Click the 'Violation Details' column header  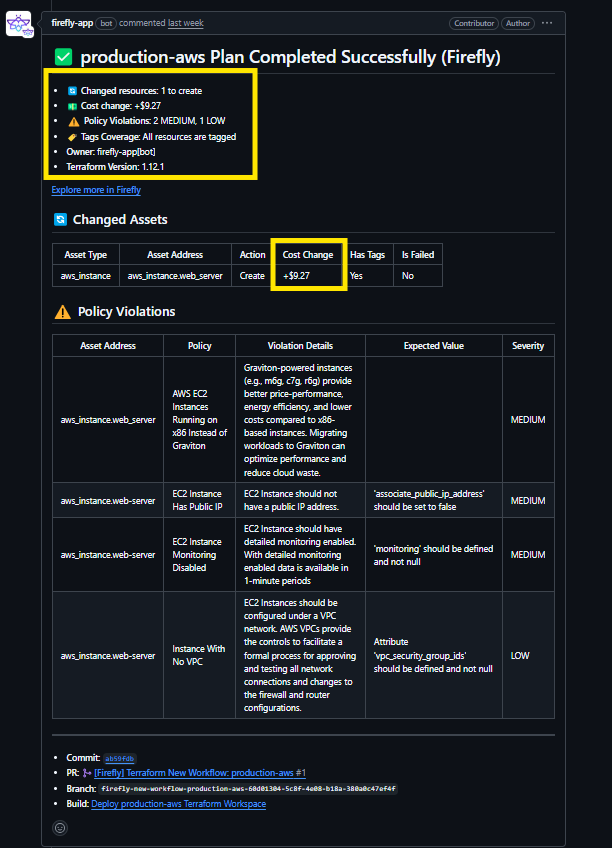(x=300, y=346)
